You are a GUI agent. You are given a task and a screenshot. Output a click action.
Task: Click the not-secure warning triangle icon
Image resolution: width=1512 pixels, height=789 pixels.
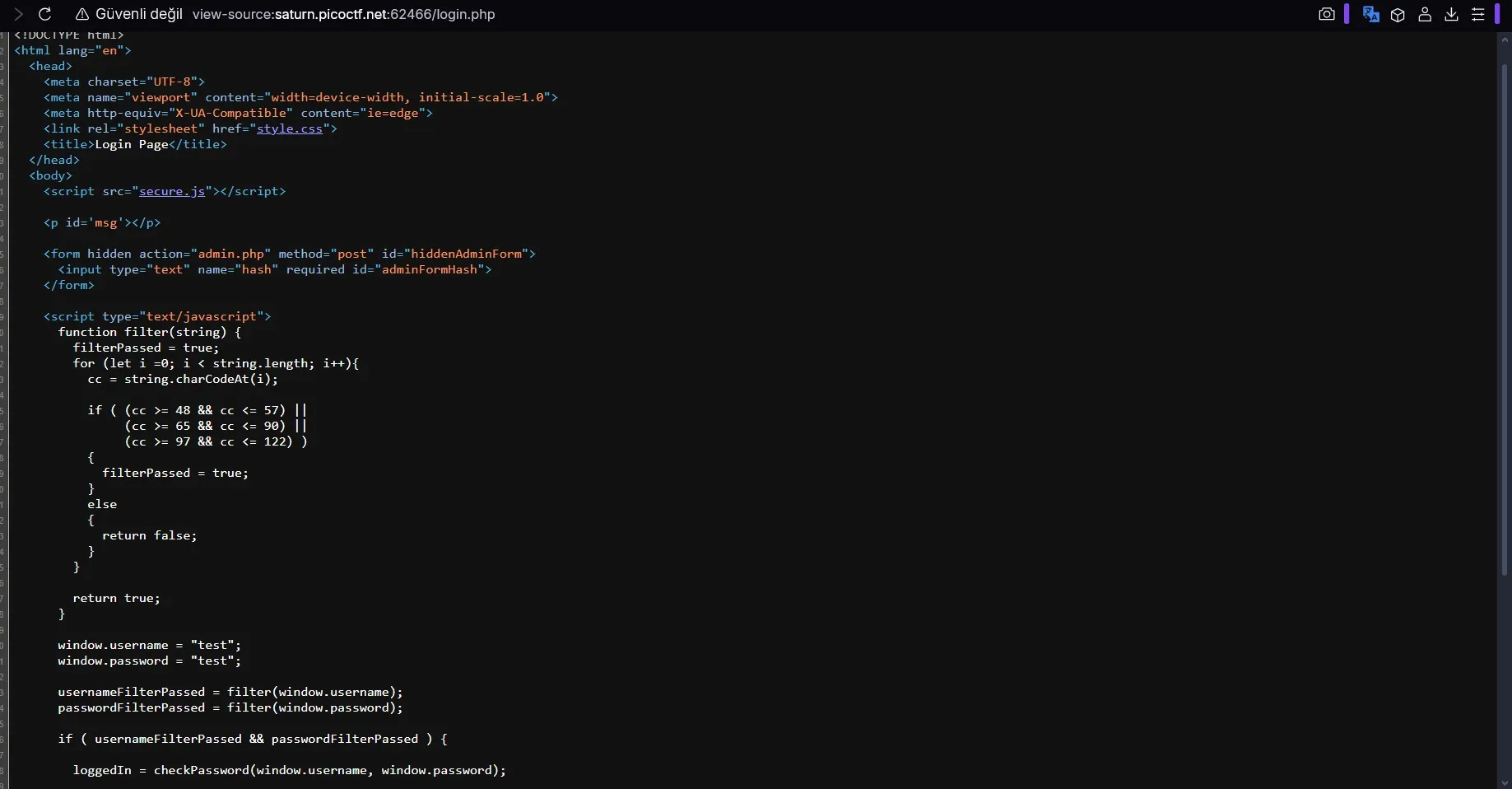82,14
